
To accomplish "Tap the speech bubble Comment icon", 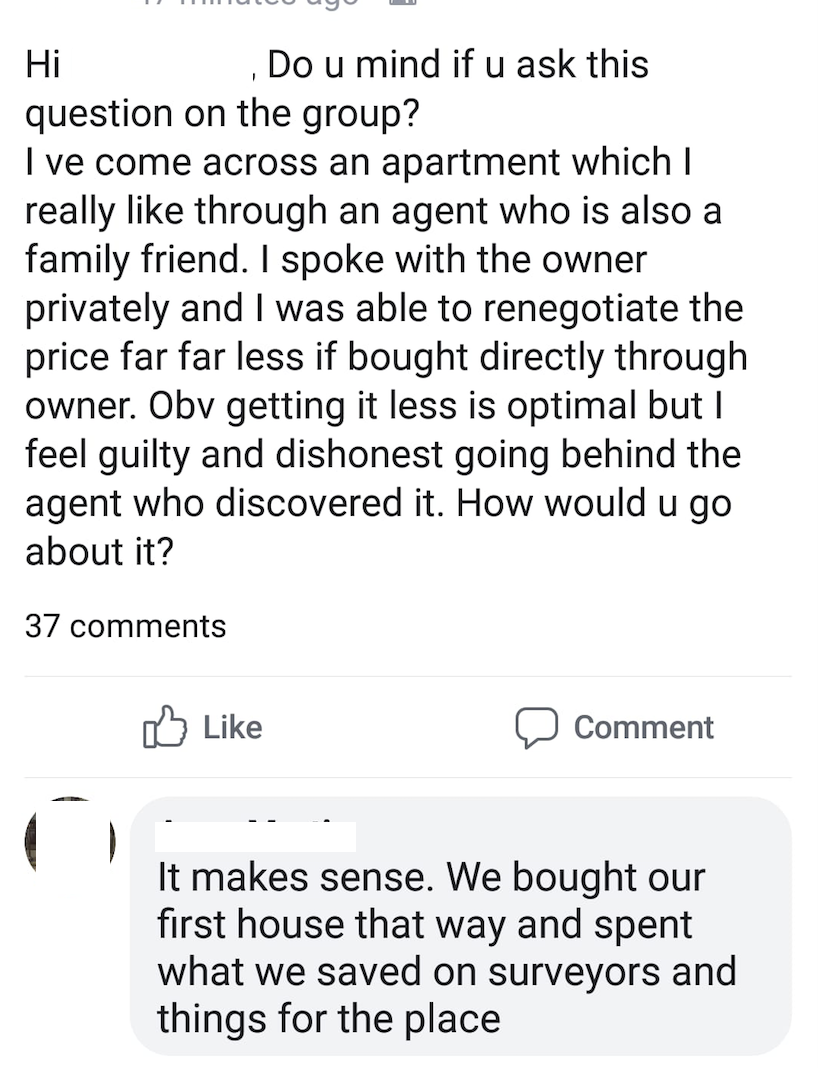I will [x=535, y=728].
